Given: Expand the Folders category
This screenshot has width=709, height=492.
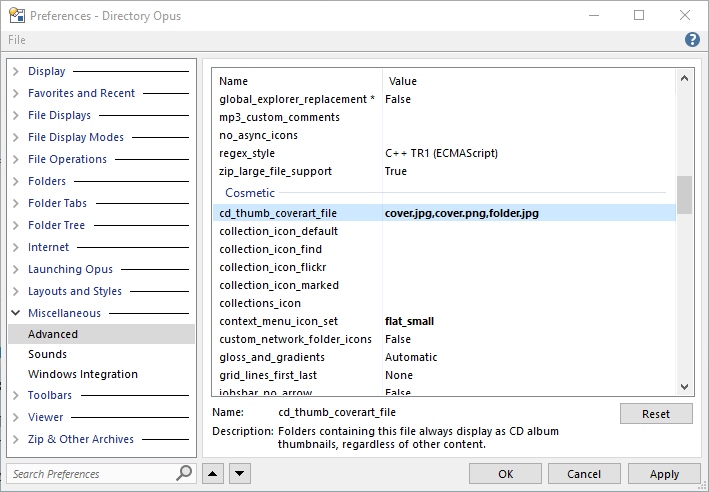Looking at the screenshot, I should (x=16, y=181).
